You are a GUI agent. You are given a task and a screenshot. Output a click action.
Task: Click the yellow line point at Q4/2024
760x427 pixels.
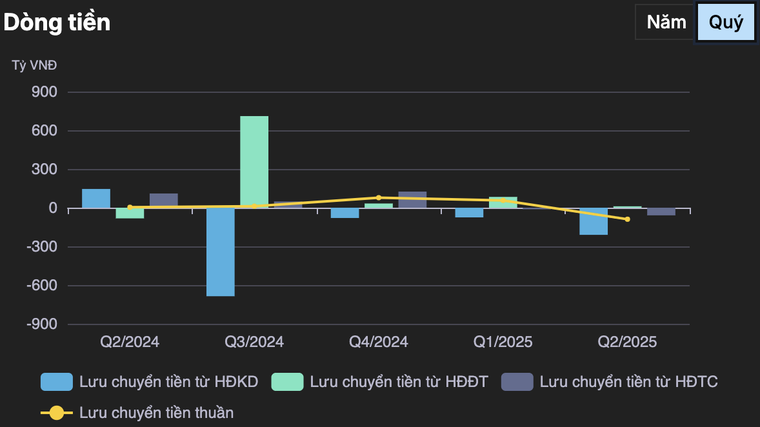click(378, 198)
